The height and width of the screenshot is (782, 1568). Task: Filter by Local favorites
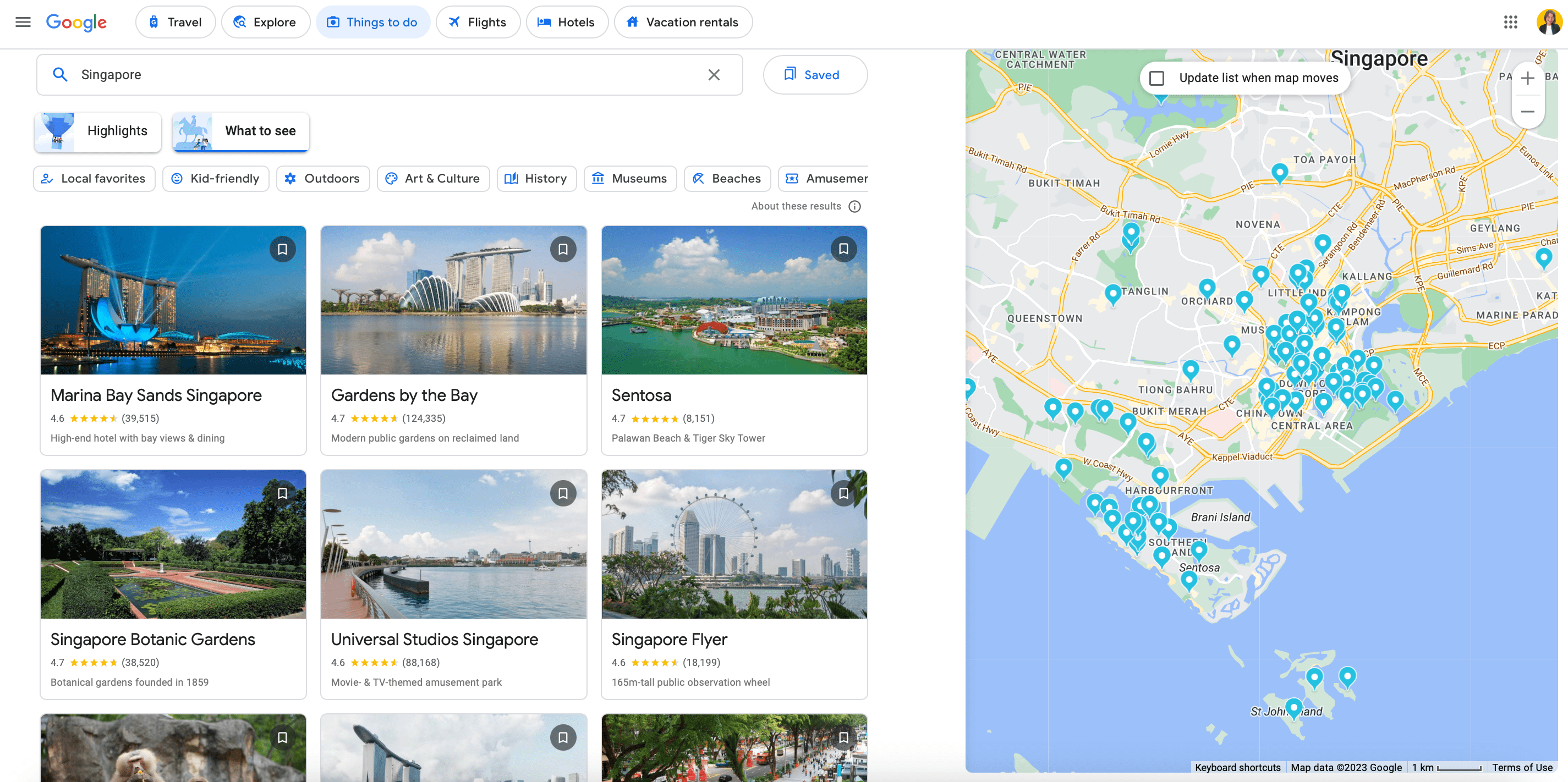point(94,179)
